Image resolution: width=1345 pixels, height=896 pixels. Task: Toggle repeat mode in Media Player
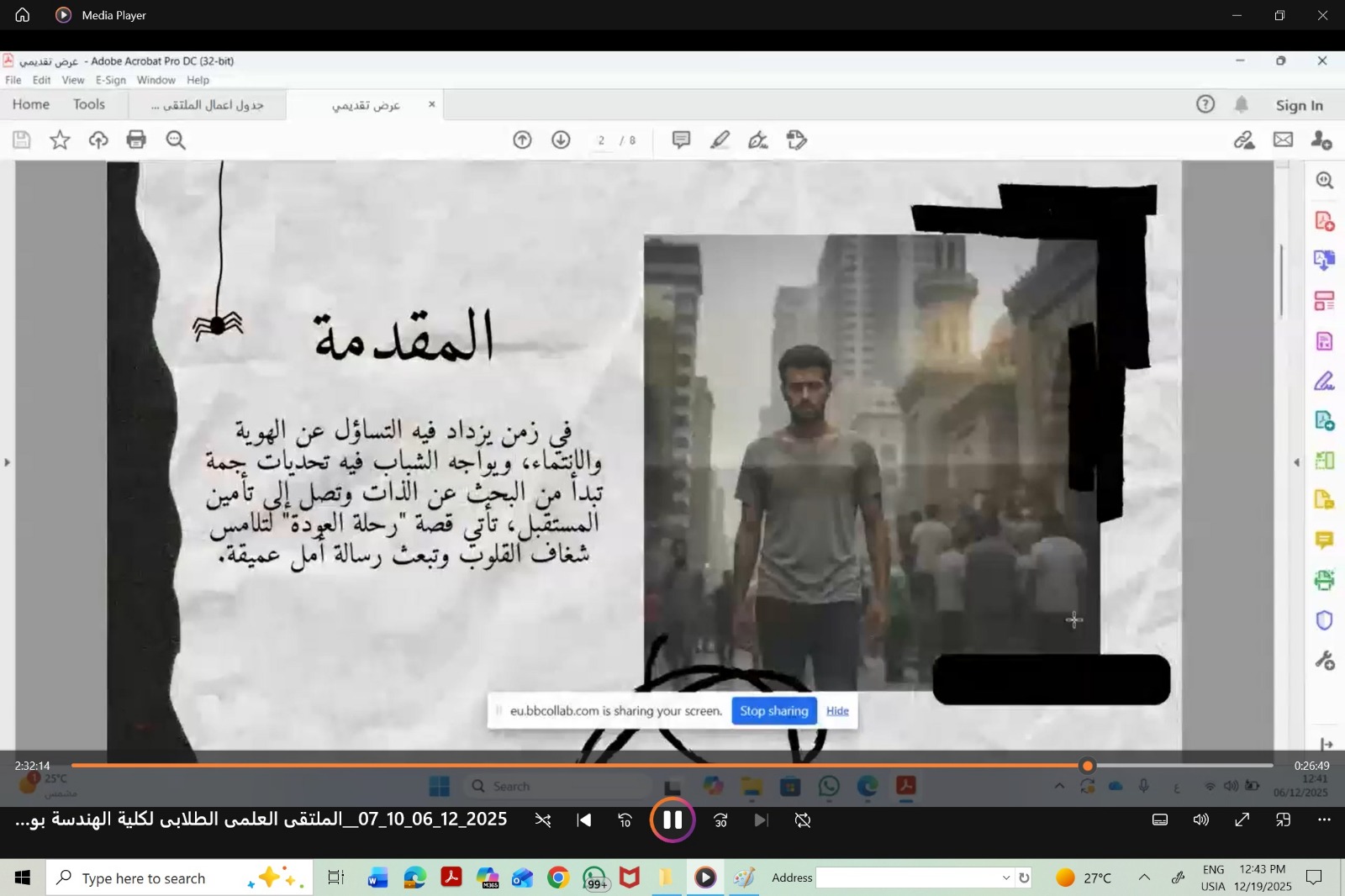803,820
